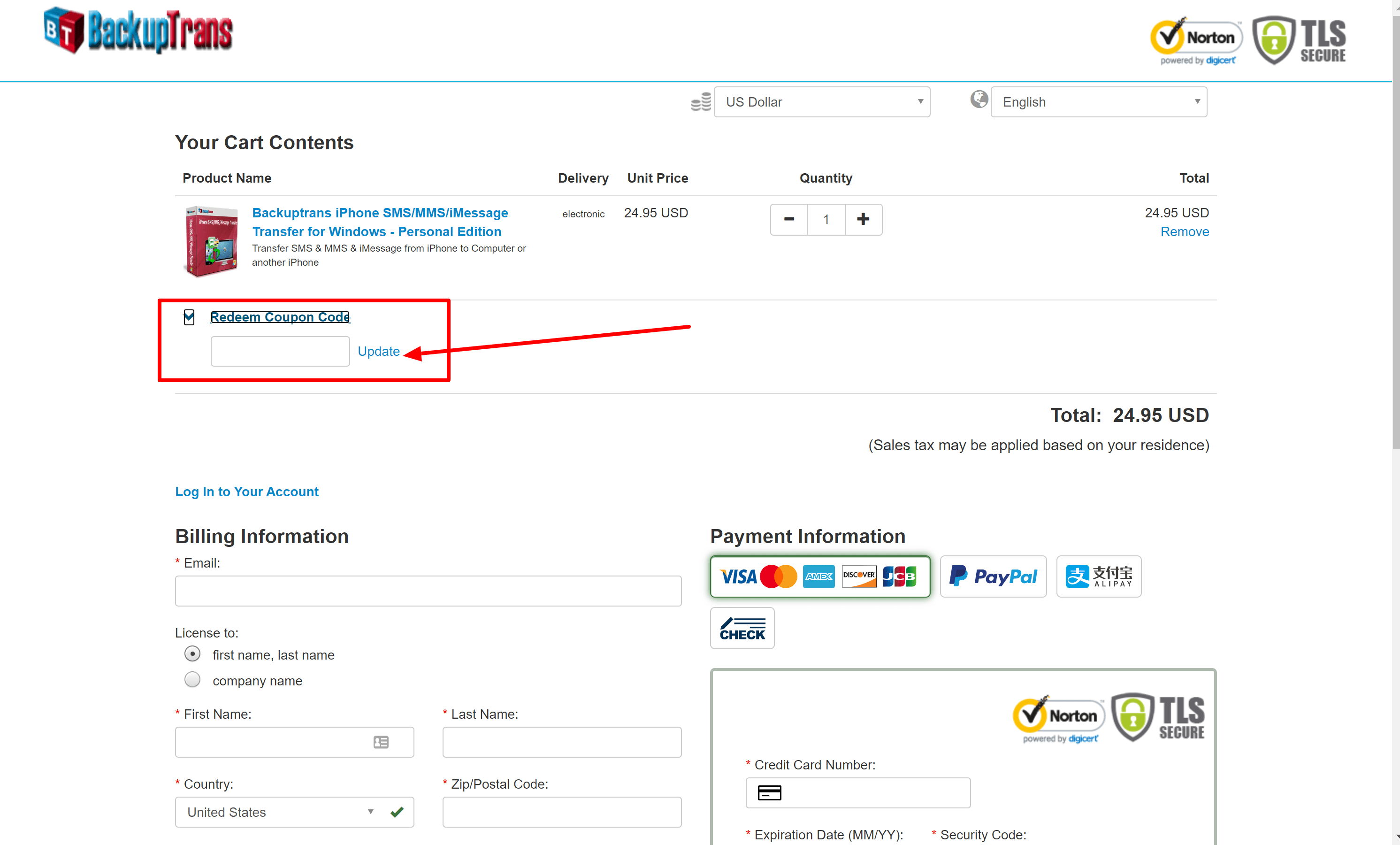Click the Zip/Postal Code input field
Image resolution: width=1400 pixels, height=845 pixels.
point(562,812)
